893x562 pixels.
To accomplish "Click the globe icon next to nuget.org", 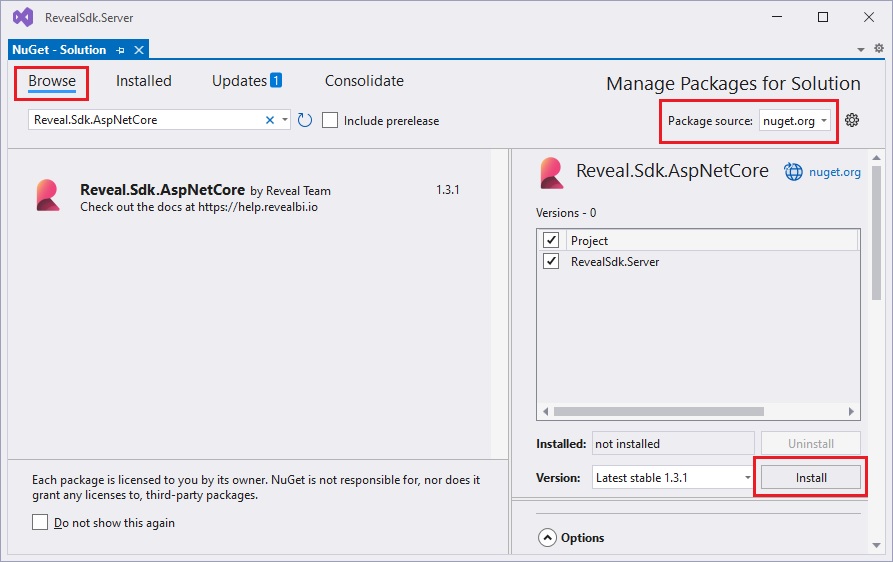I will pos(793,172).
